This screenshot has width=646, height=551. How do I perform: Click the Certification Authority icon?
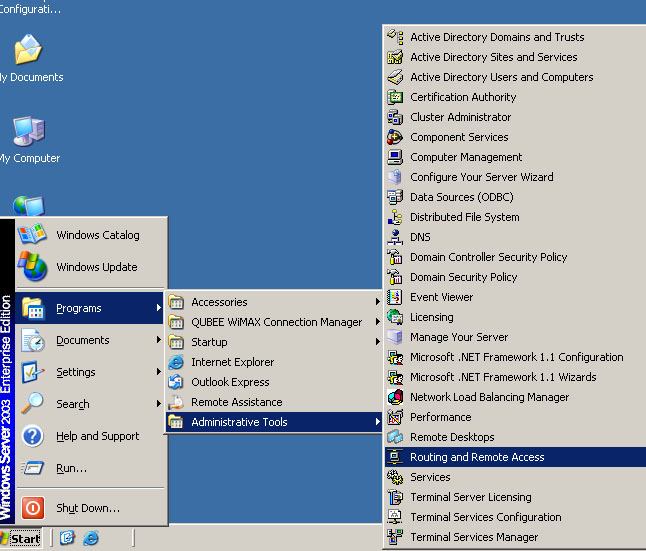[x=395, y=97]
